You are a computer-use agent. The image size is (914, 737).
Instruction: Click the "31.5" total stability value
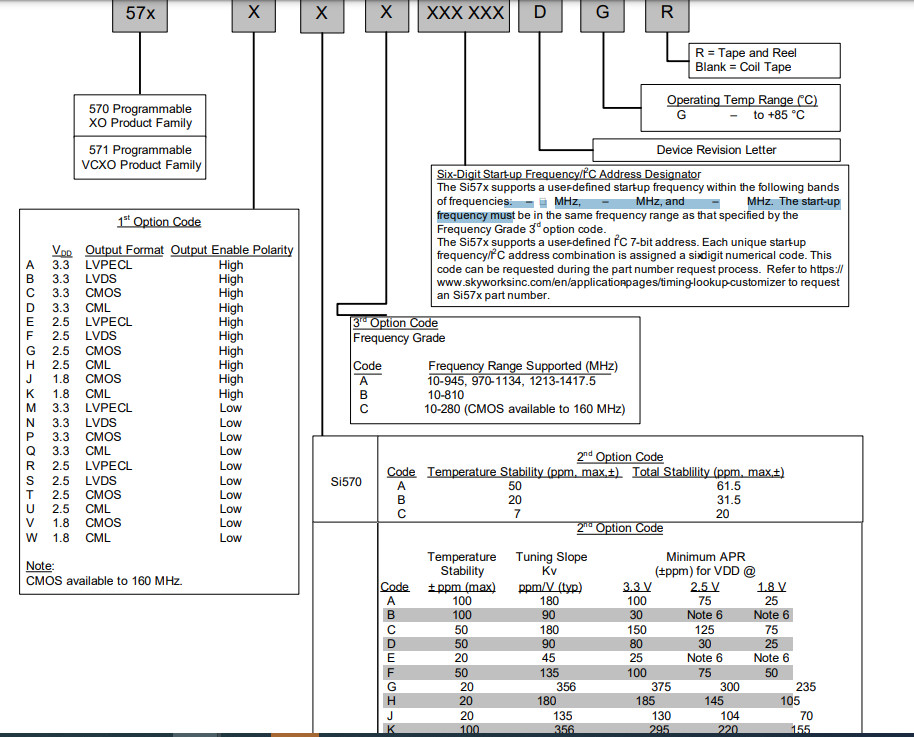point(729,500)
